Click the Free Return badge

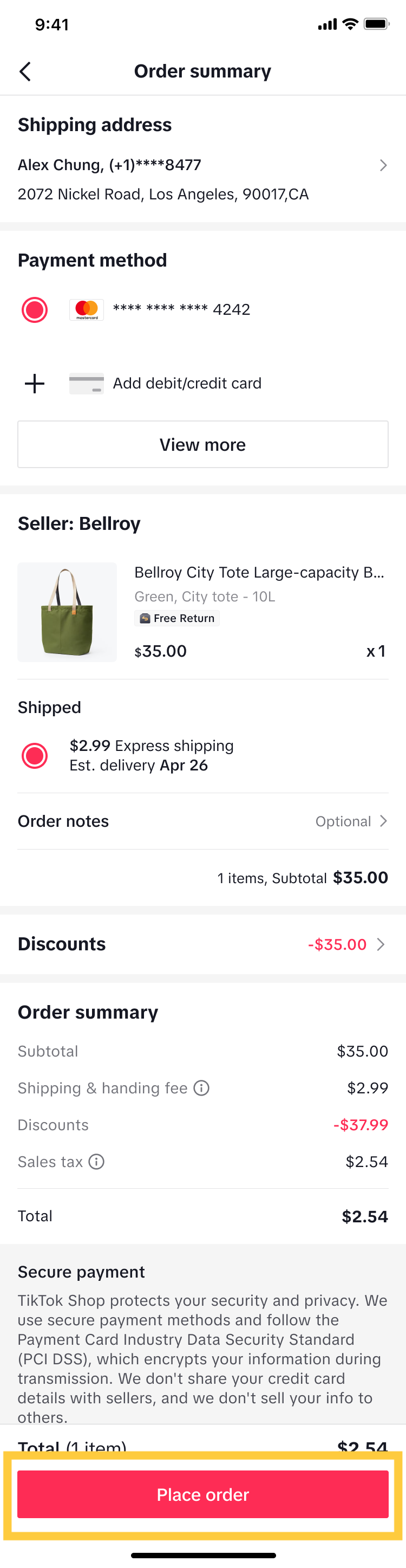point(177,618)
